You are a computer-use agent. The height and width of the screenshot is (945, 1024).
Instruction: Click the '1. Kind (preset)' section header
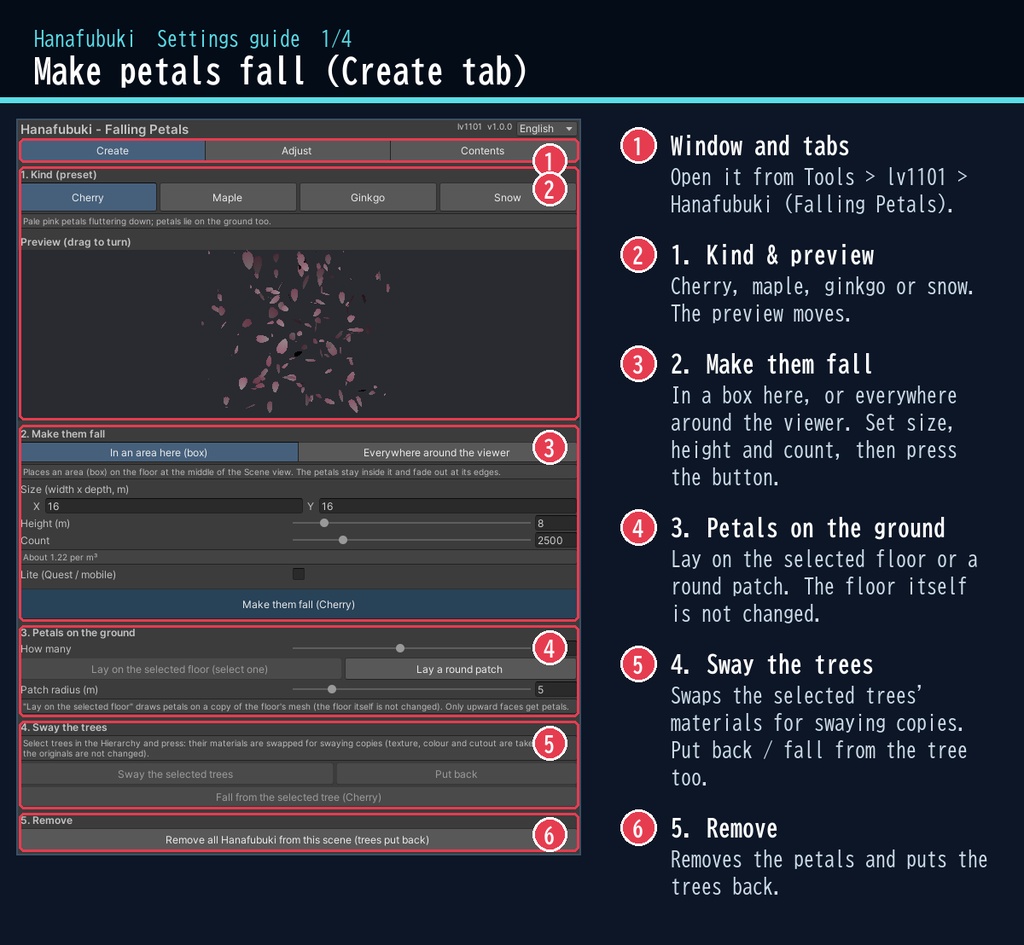(x=59, y=174)
